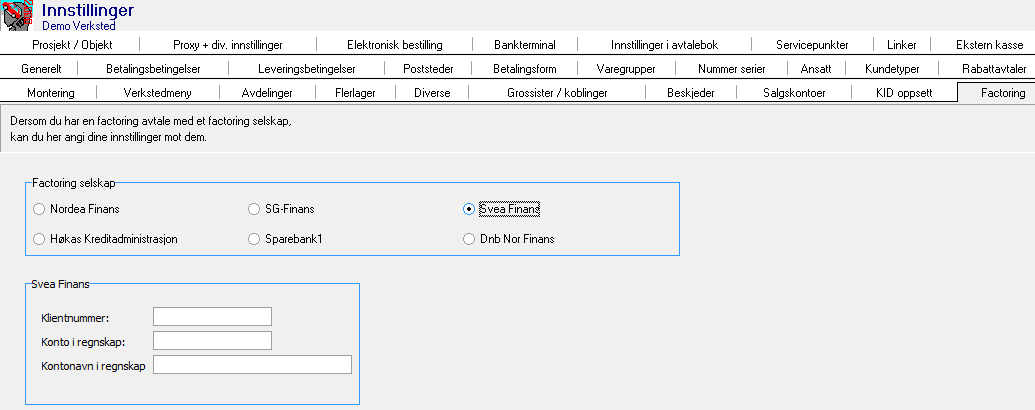Click the Innstillinger app logo icon
The height and width of the screenshot is (410, 1035).
[x=18, y=15]
